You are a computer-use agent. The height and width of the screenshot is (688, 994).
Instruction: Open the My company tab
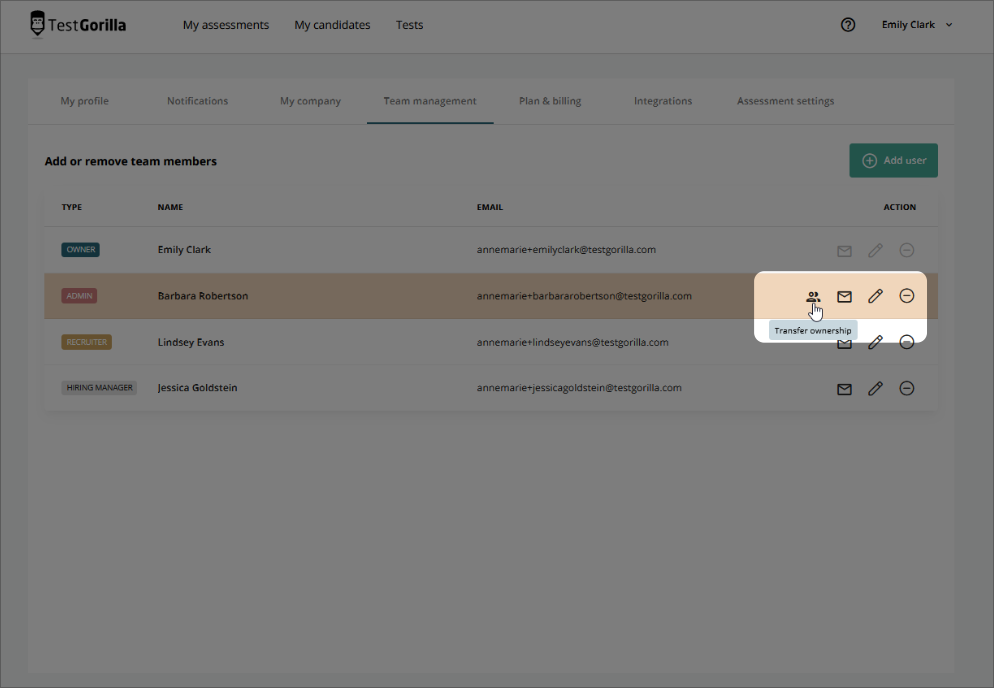[310, 101]
